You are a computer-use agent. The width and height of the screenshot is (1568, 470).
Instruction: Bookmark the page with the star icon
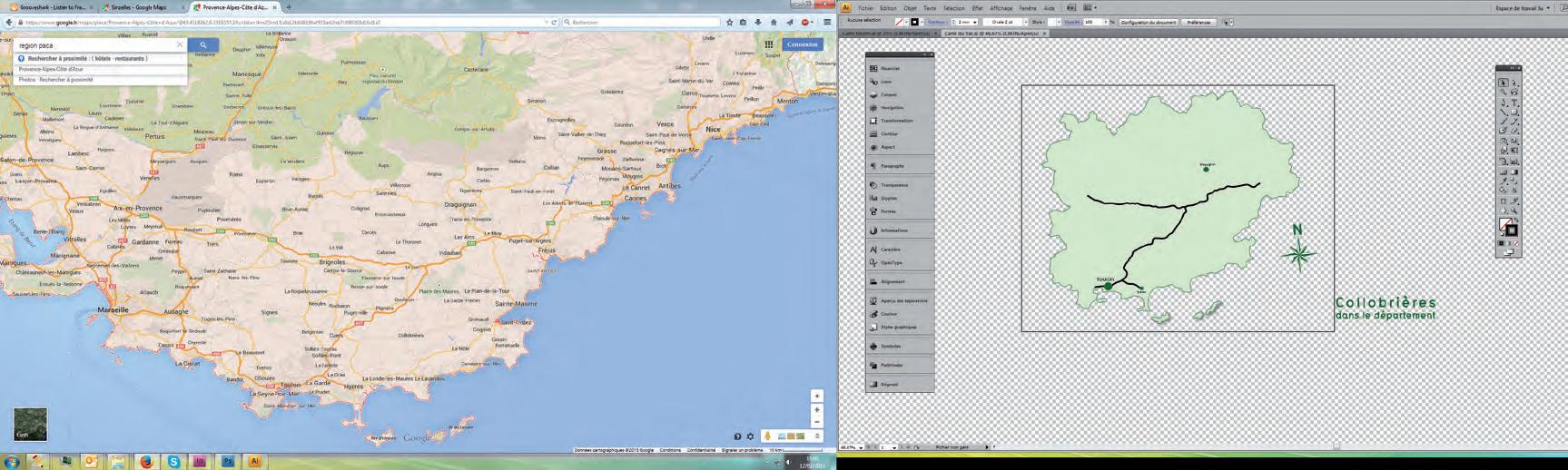click(x=729, y=22)
